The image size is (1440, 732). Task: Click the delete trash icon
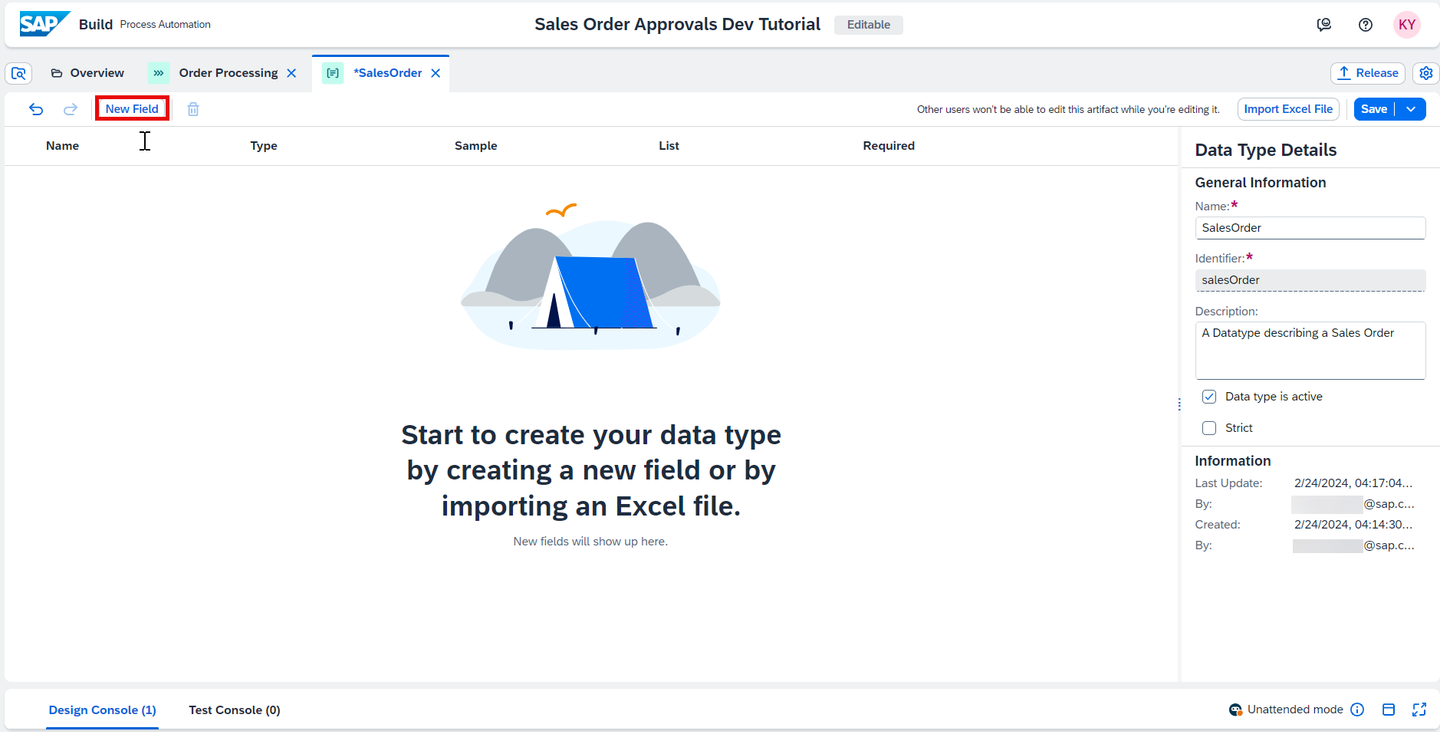193,109
